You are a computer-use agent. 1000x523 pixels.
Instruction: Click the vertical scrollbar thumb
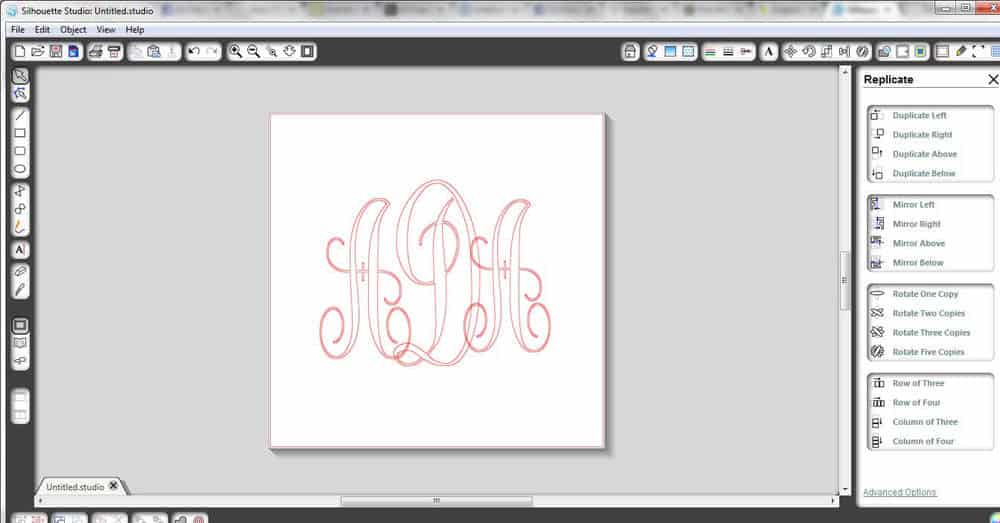(844, 281)
